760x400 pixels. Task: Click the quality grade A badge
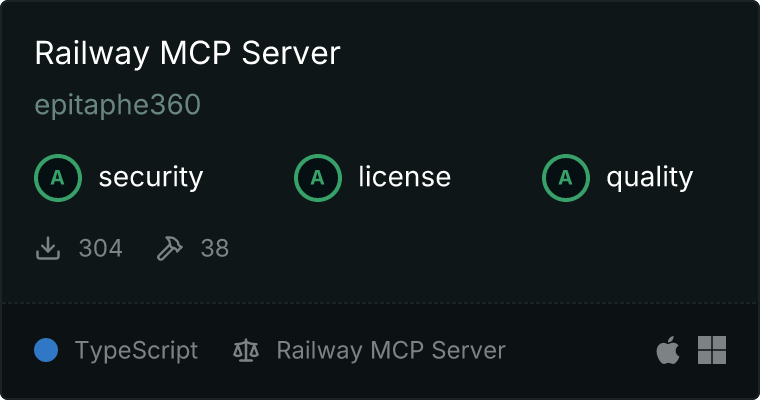[566, 178]
